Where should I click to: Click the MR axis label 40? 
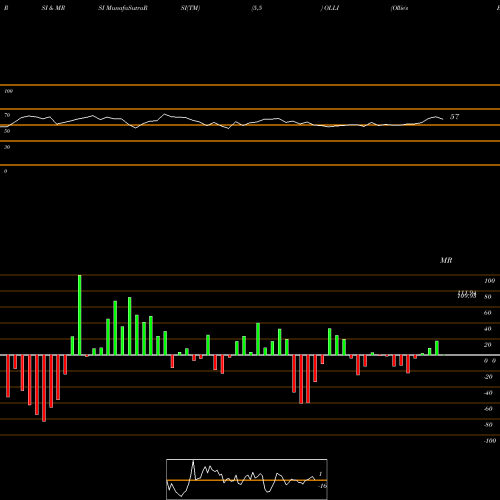[x=487, y=329]
